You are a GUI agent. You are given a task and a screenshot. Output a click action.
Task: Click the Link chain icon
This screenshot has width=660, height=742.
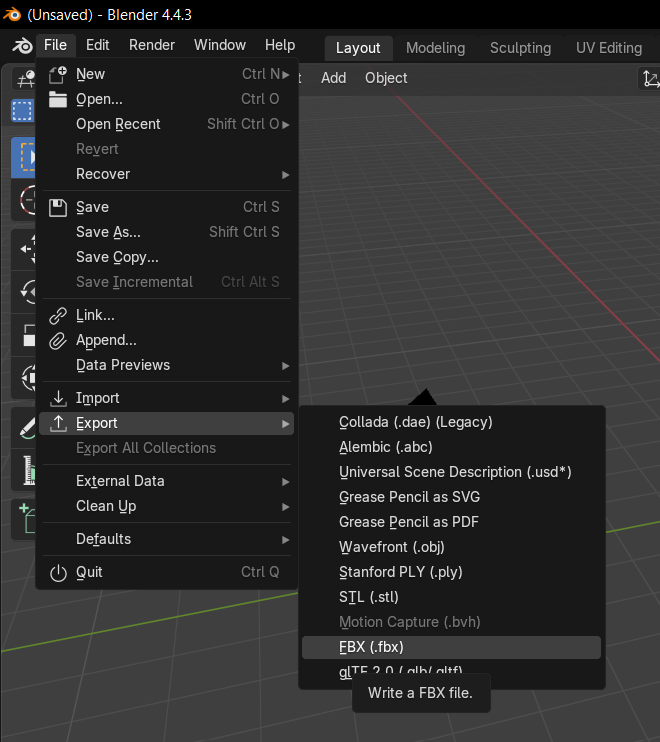pyautogui.click(x=58, y=315)
